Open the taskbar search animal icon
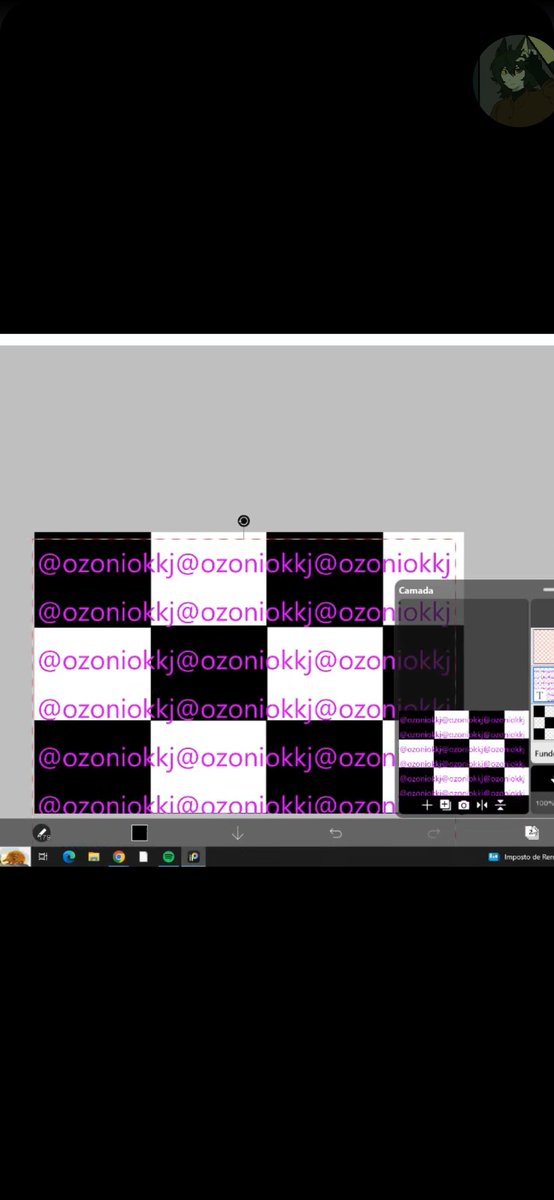Screen dimensions: 554x1200 point(15,857)
